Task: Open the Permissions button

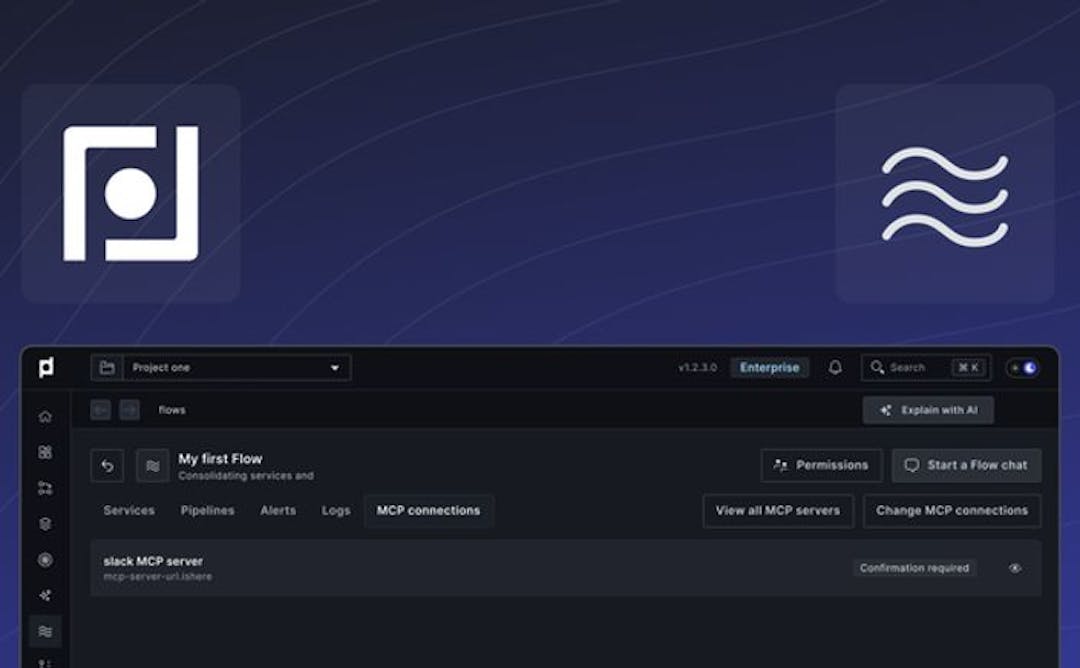Action: tap(821, 466)
